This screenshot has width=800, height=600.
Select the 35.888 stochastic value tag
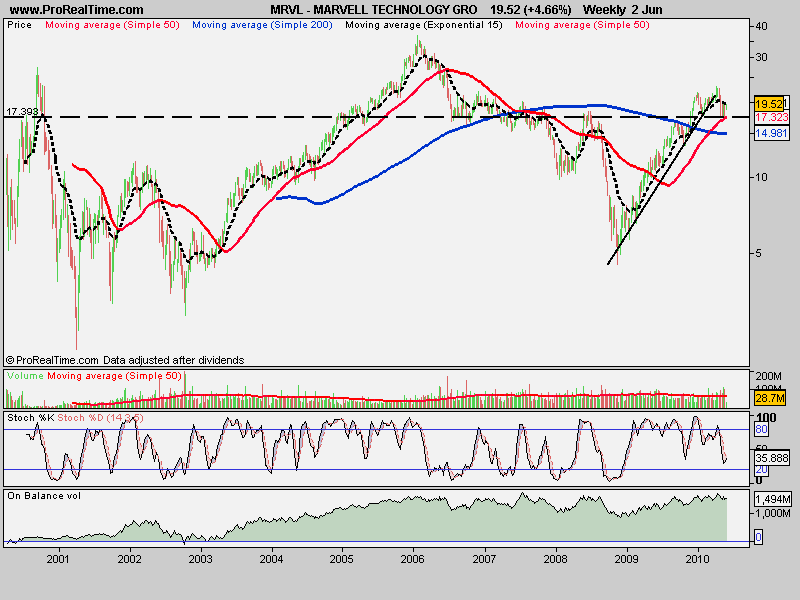771,458
